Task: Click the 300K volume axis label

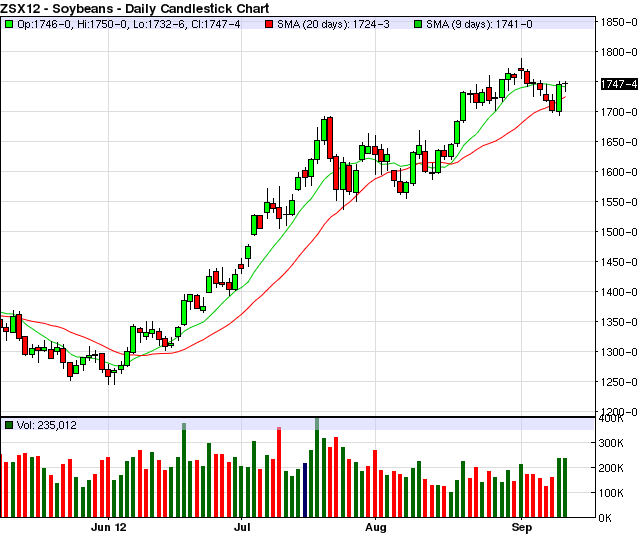Action: [x=611, y=443]
